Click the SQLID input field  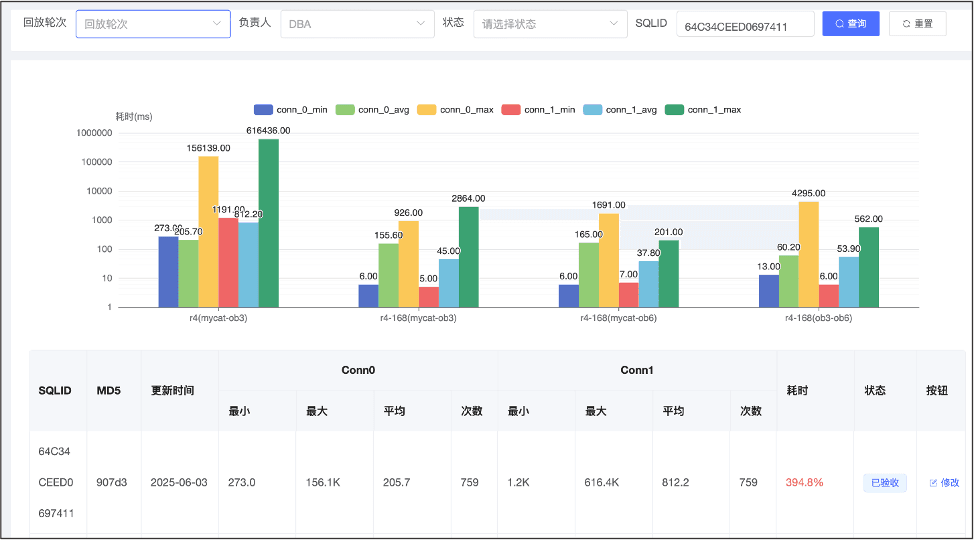tap(745, 25)
